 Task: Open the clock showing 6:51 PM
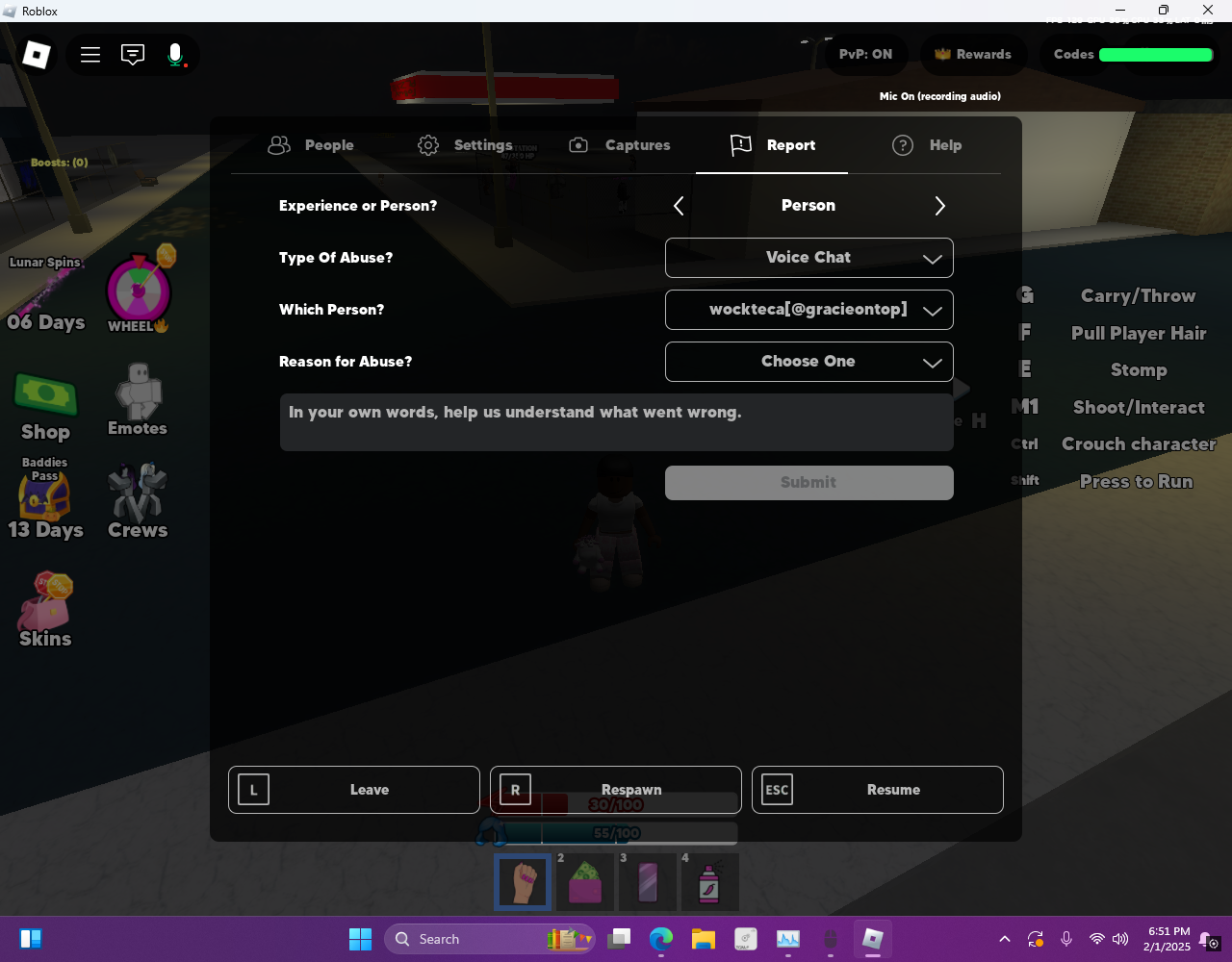click(x=1167, y=939)
